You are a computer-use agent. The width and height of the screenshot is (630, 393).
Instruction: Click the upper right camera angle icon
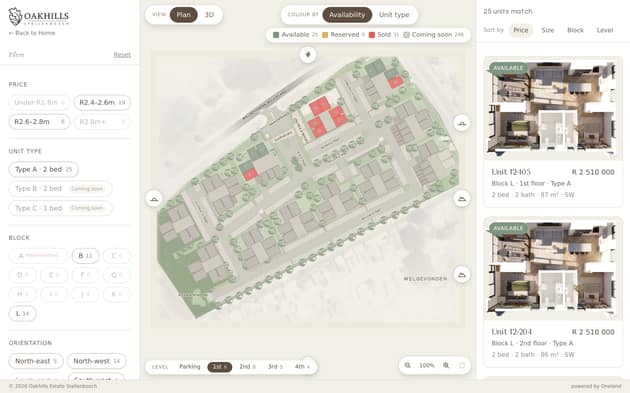[462, 123]
